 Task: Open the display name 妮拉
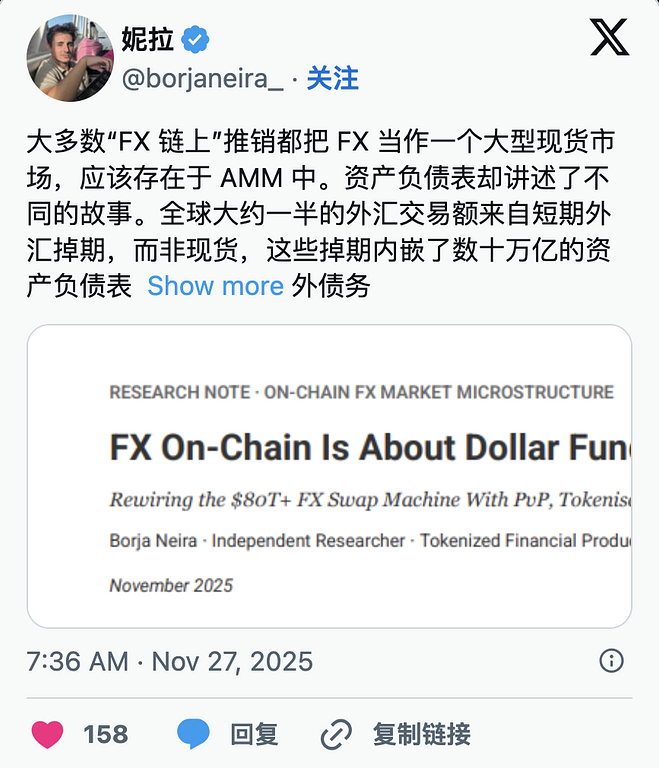(148, 40)
